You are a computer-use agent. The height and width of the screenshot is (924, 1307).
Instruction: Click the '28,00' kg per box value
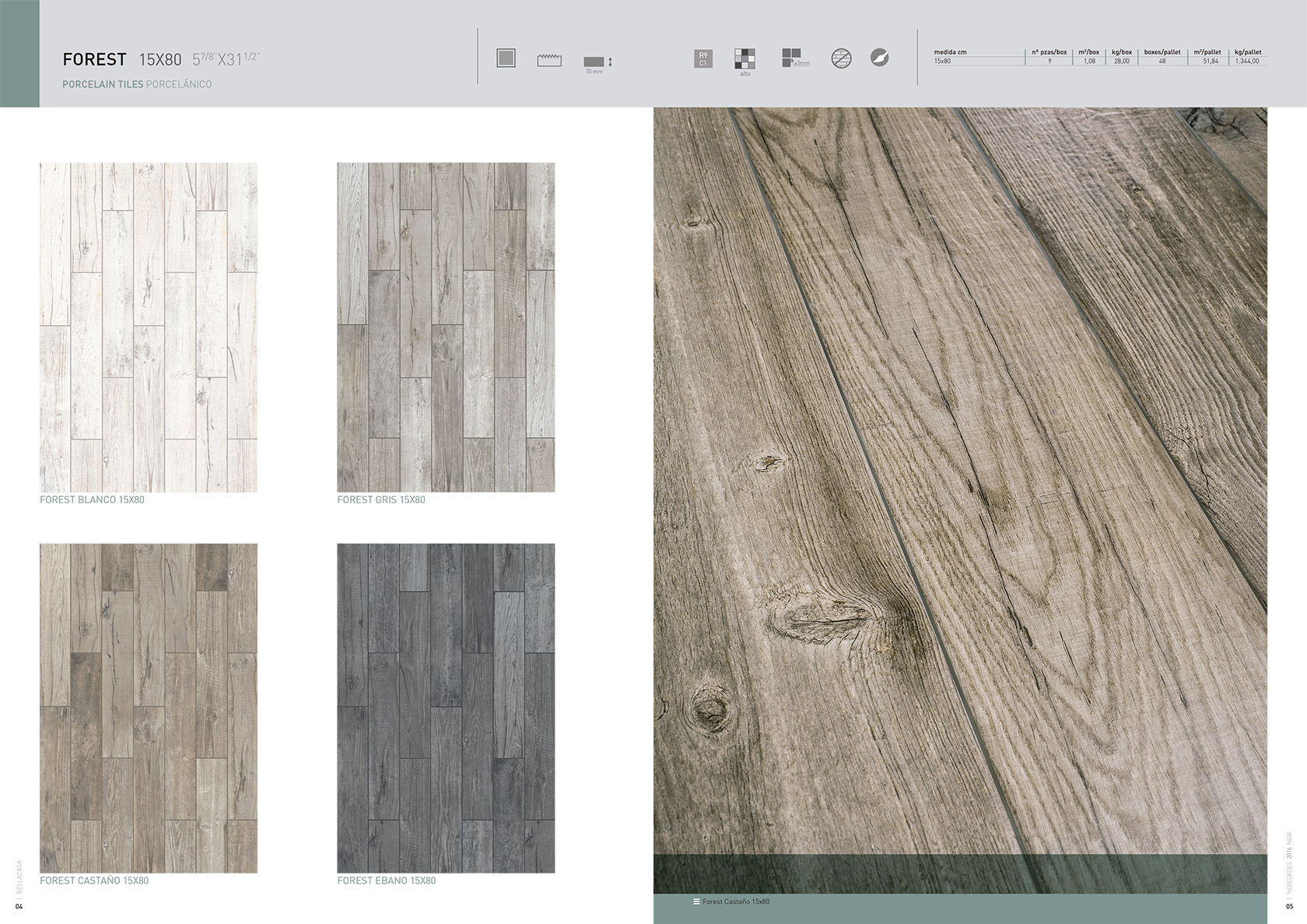click(1122, 61)
